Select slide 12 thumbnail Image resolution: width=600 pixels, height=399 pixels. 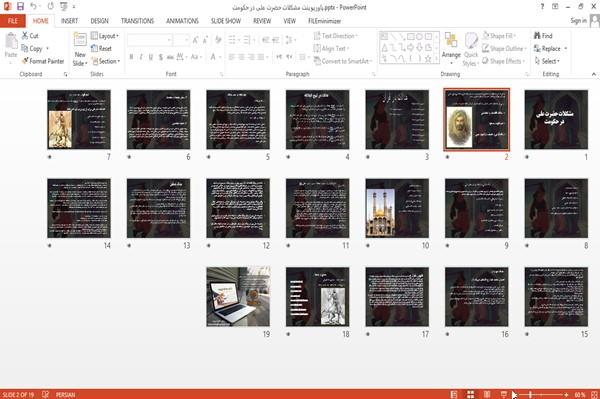coord(238,208)
